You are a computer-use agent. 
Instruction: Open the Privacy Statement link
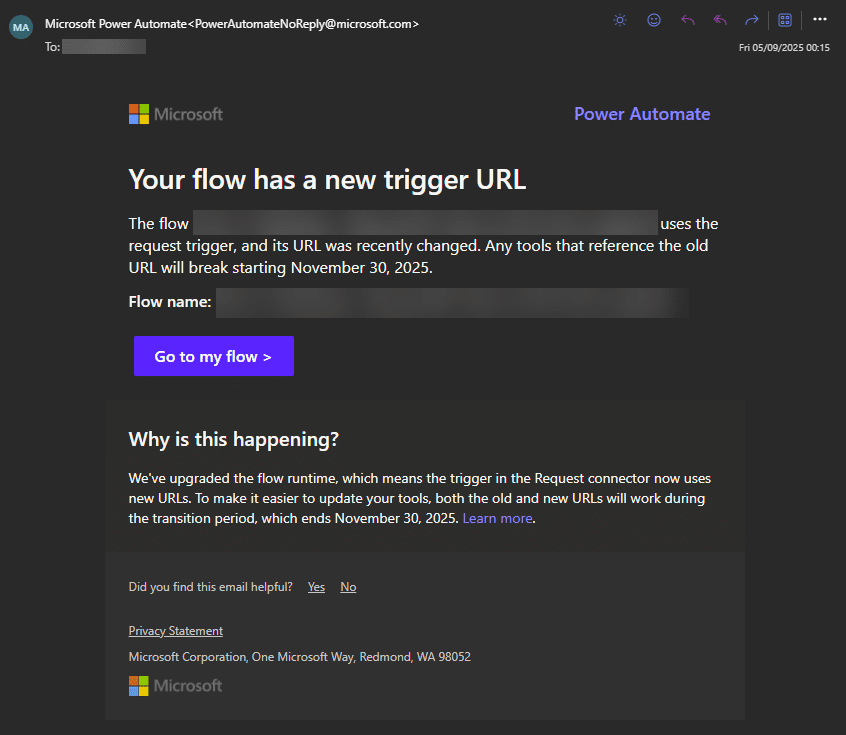tap(175, 630)
